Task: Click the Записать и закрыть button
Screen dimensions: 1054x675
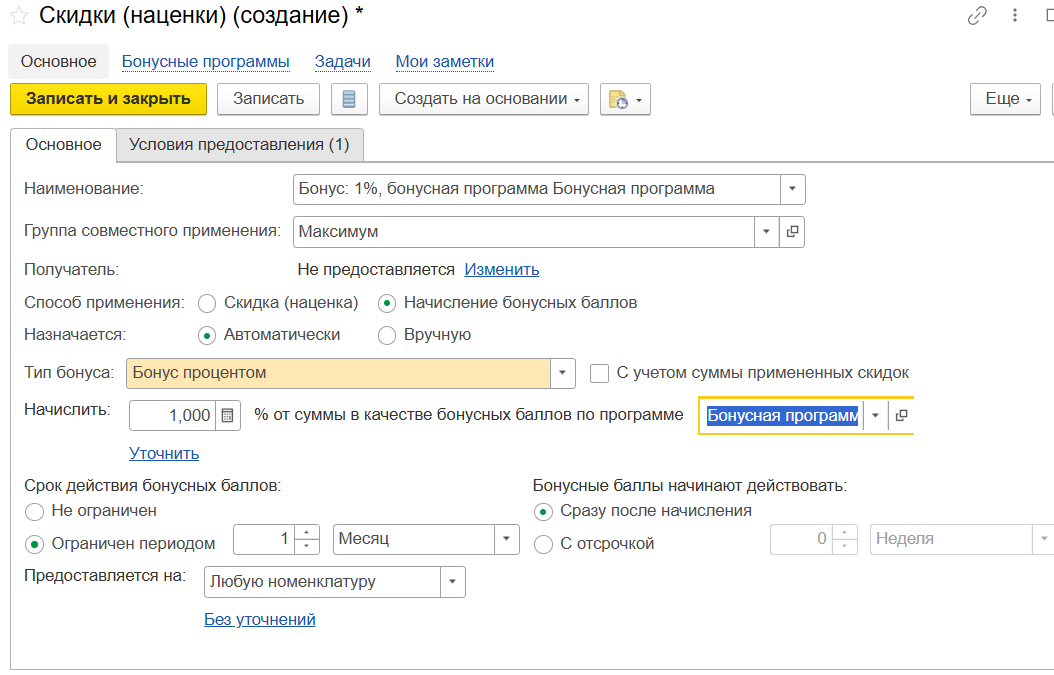Action: point(108,99)
